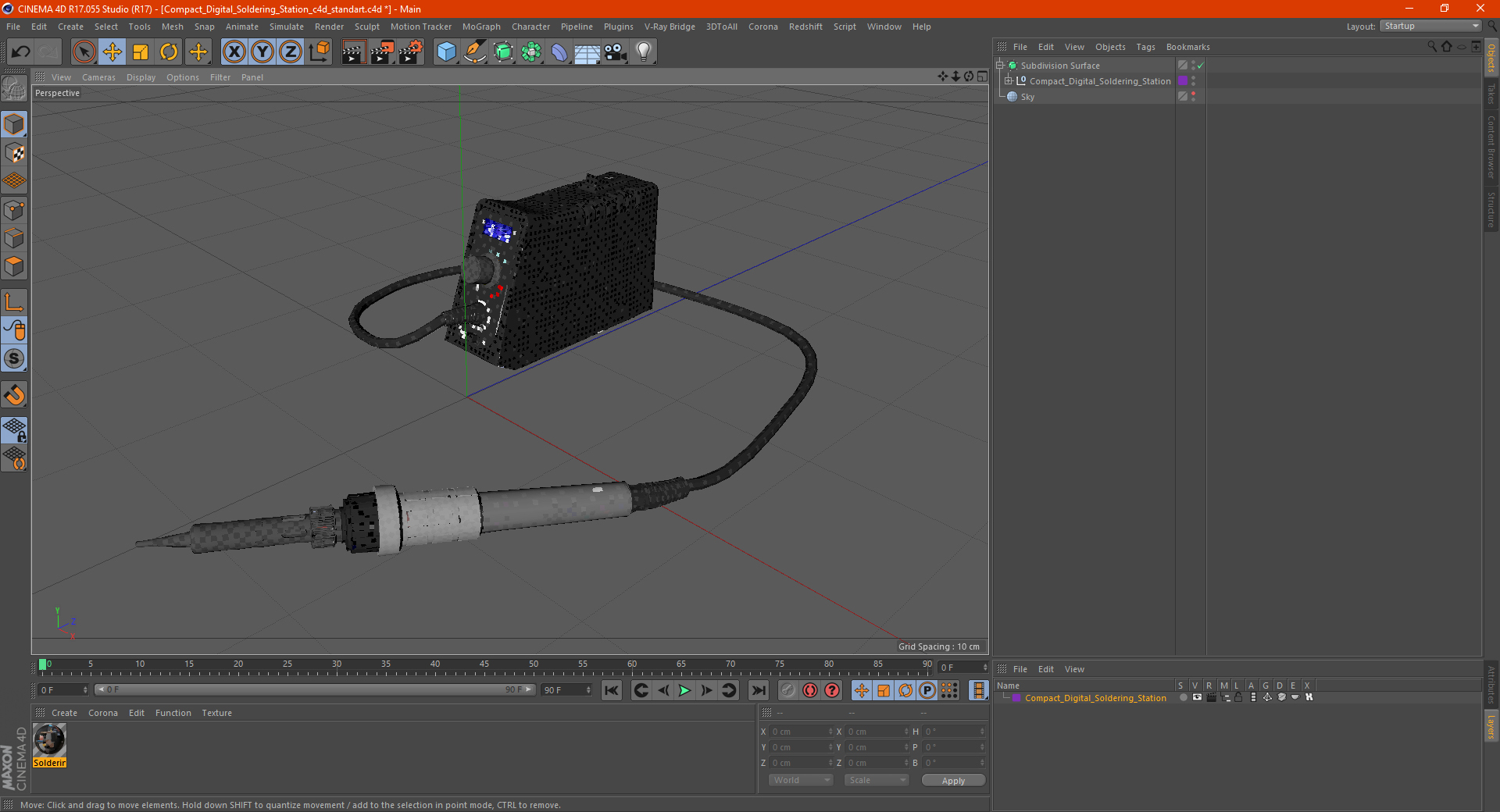Toggle X axis lock
This screenshot has height=812, width=1500.
(234, 52)
